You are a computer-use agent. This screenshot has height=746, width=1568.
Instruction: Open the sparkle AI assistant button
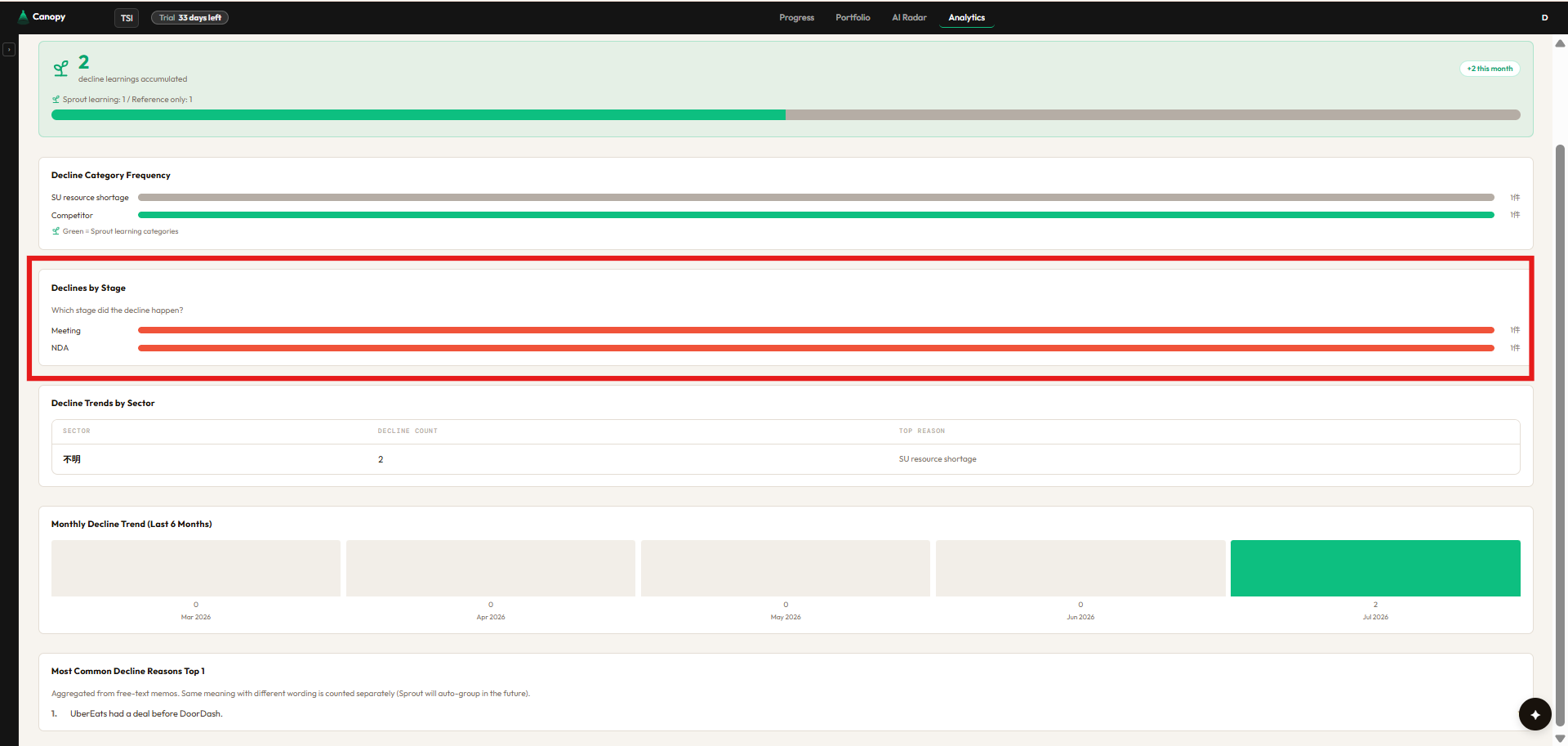1535,714
